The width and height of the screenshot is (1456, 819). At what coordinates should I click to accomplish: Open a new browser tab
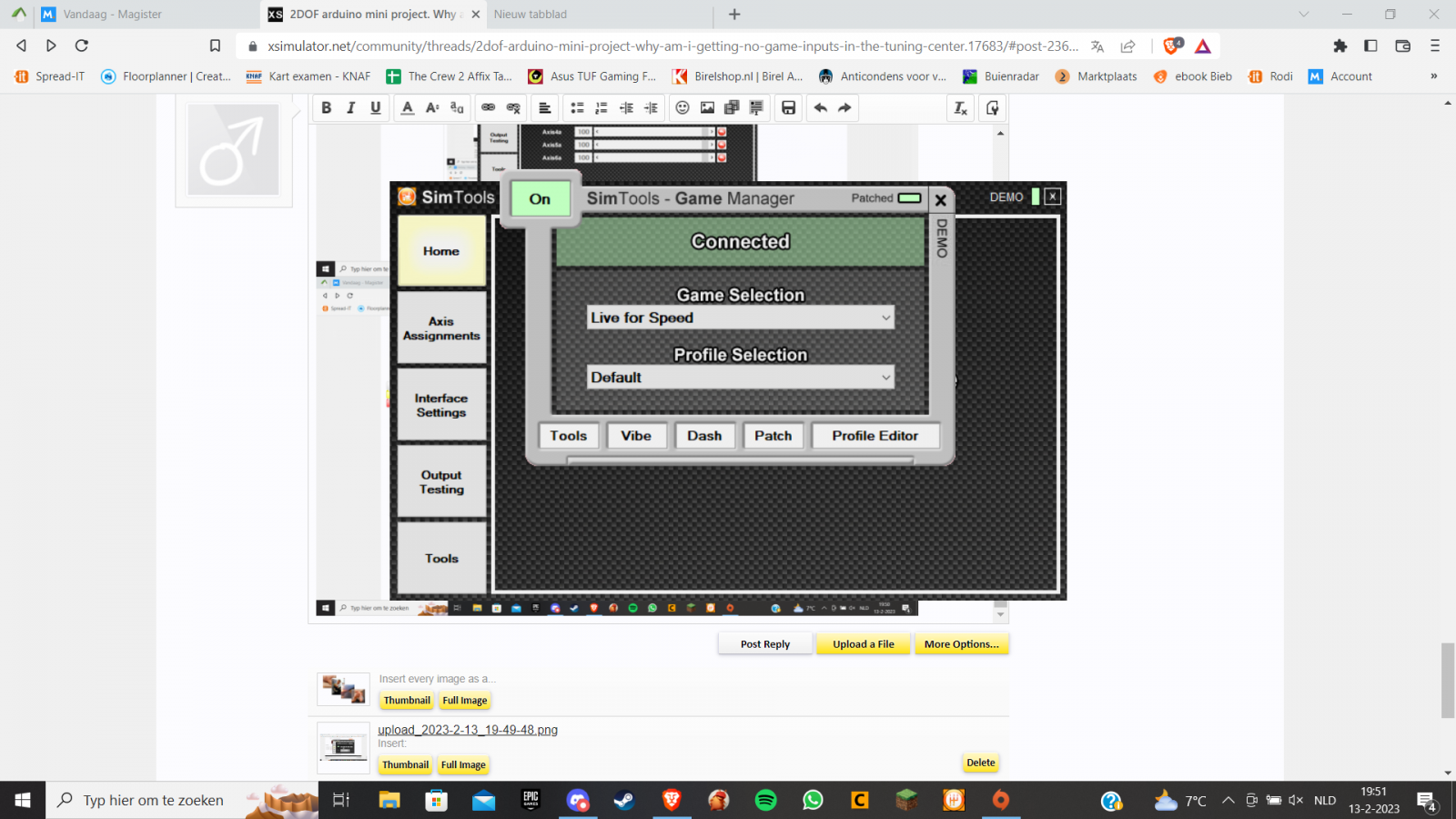click(x=734, y=15)
